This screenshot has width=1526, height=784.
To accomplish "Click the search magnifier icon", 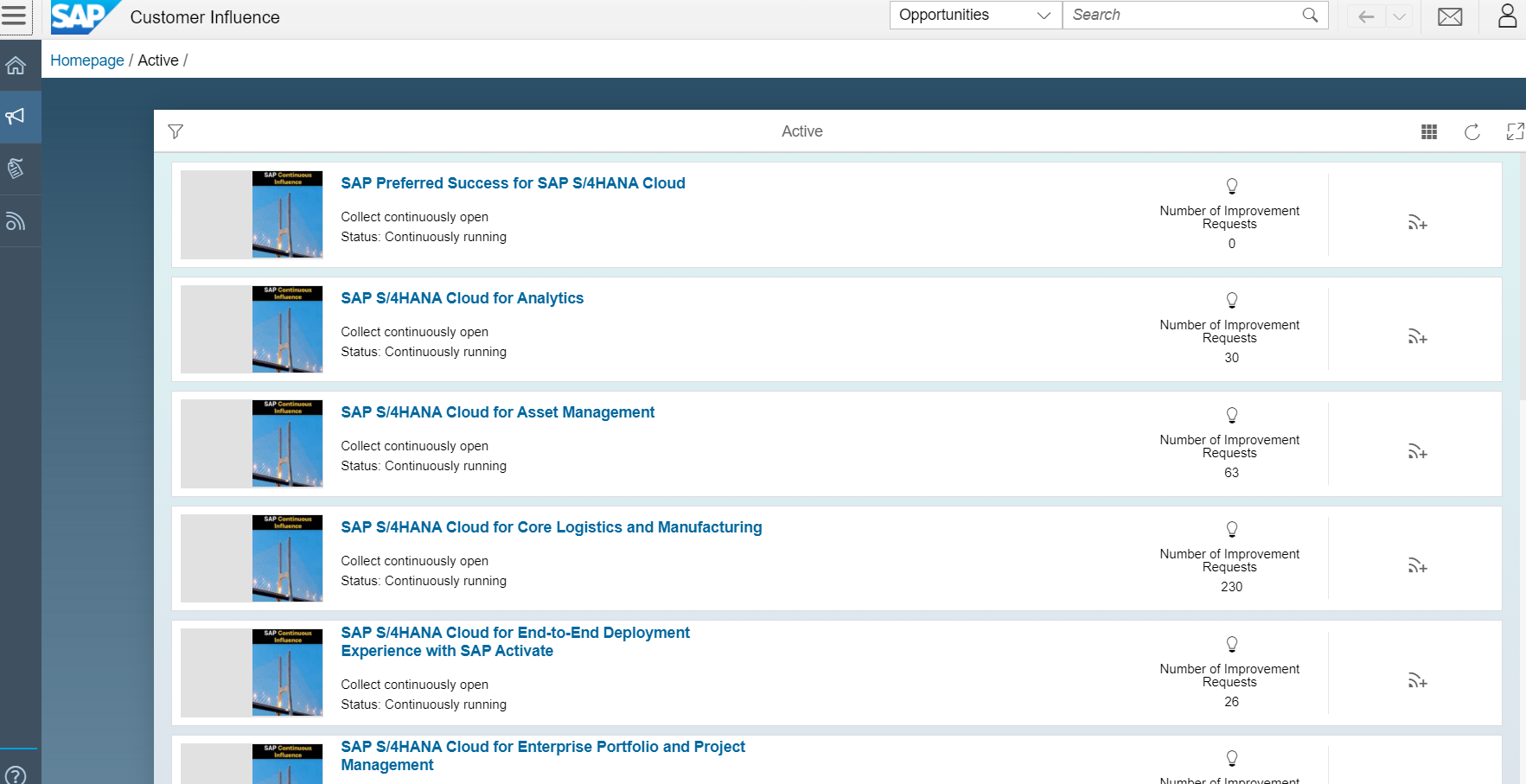I will [x=1310, y=15].
